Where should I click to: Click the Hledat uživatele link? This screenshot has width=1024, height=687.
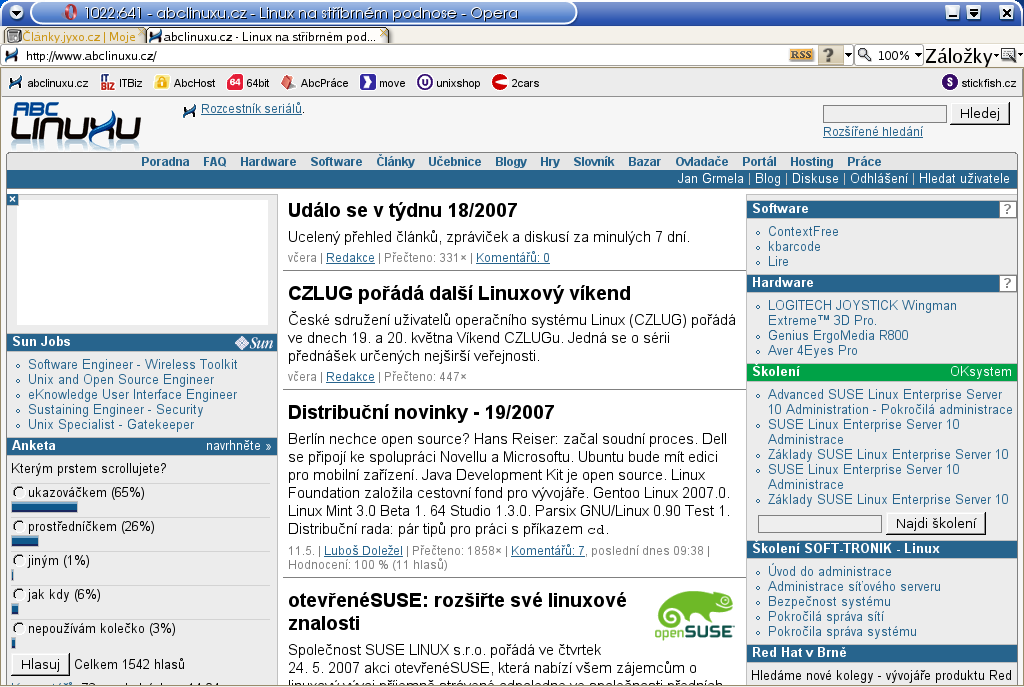(964, 178)
